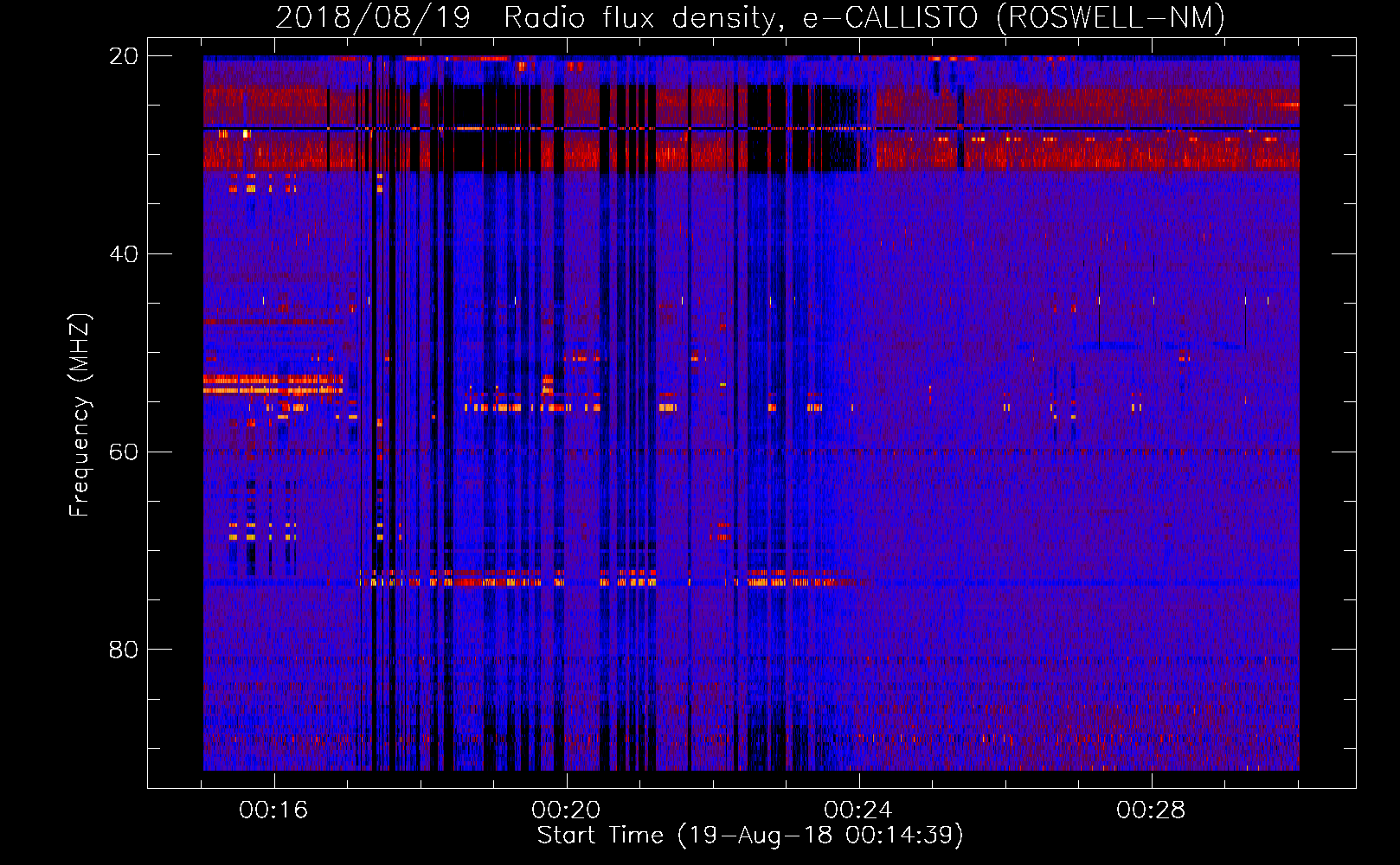The height and width of the screenshot is (865, 1400).
Task: Click the 00:20 time tick label
Action: (566, 810)
